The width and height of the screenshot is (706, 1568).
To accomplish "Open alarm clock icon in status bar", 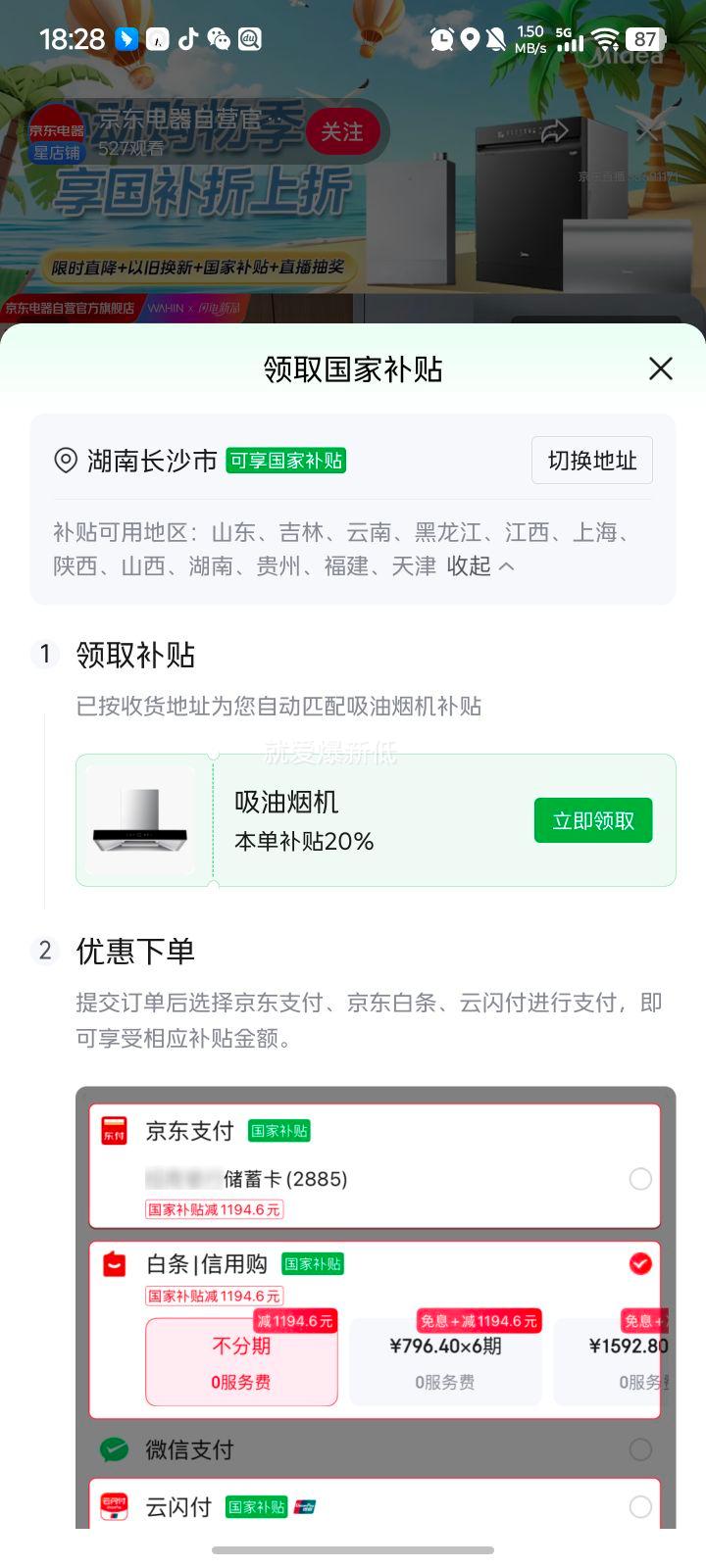I will pyautogui.click(x=442, y=39).
